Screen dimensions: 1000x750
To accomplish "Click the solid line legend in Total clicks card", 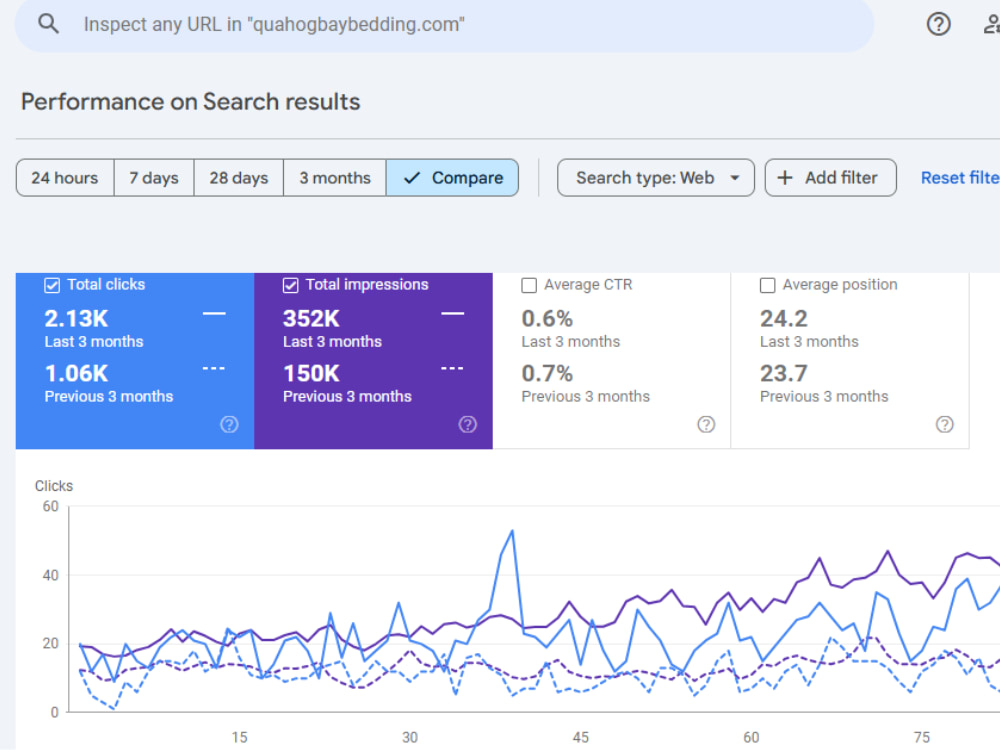I will [x=214, y=314].
